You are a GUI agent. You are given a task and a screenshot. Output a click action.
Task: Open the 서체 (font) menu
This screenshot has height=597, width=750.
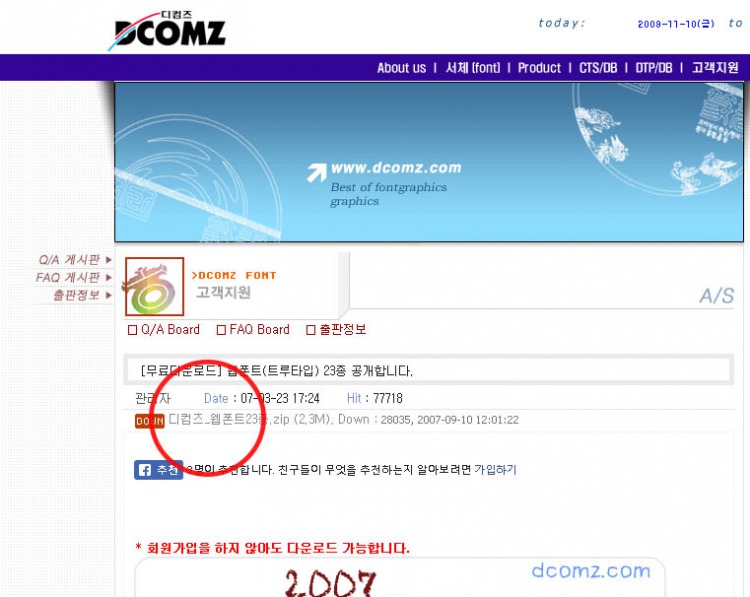point(473,68)
